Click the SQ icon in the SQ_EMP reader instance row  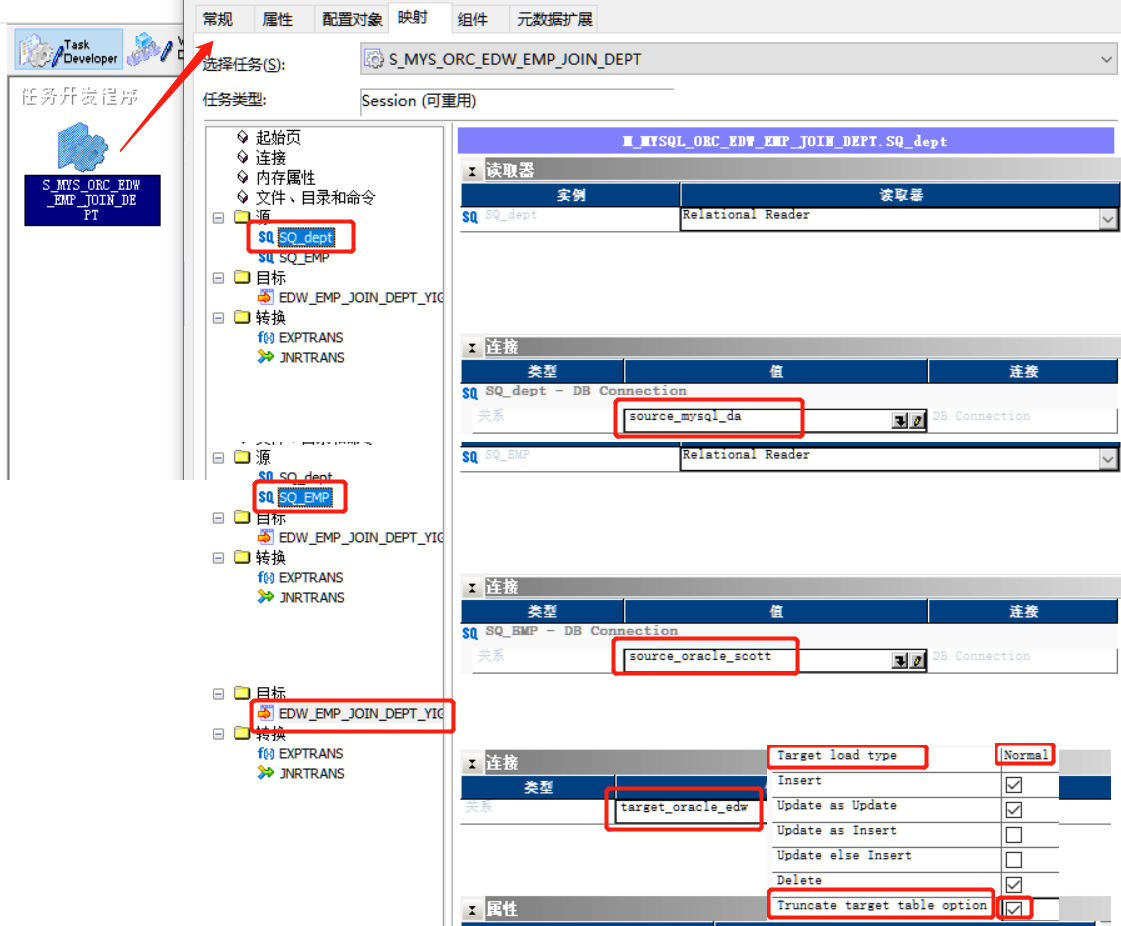point(470,457)
